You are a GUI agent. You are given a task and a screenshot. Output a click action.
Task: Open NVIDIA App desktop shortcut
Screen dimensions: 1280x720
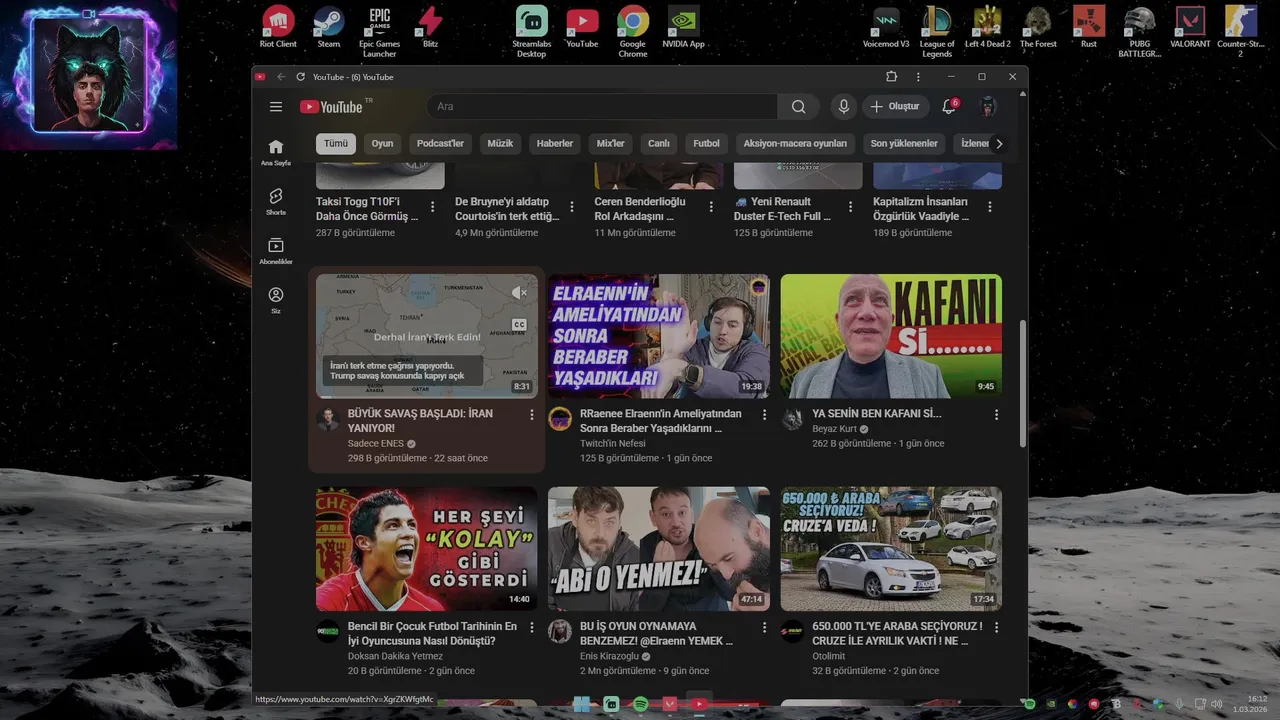(x=683, y=27)
